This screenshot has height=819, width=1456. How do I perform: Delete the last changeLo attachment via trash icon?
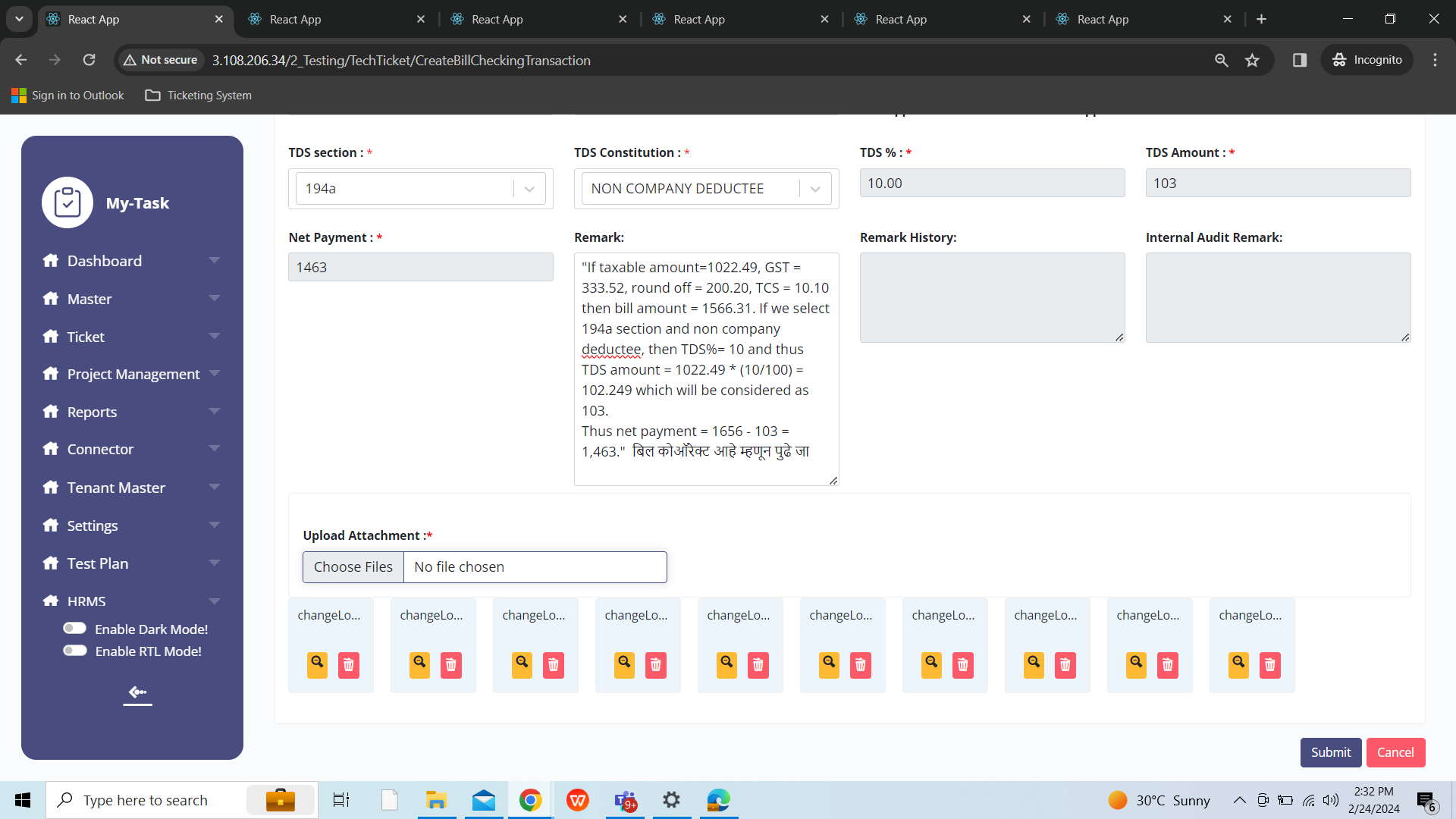(1270, 665)
